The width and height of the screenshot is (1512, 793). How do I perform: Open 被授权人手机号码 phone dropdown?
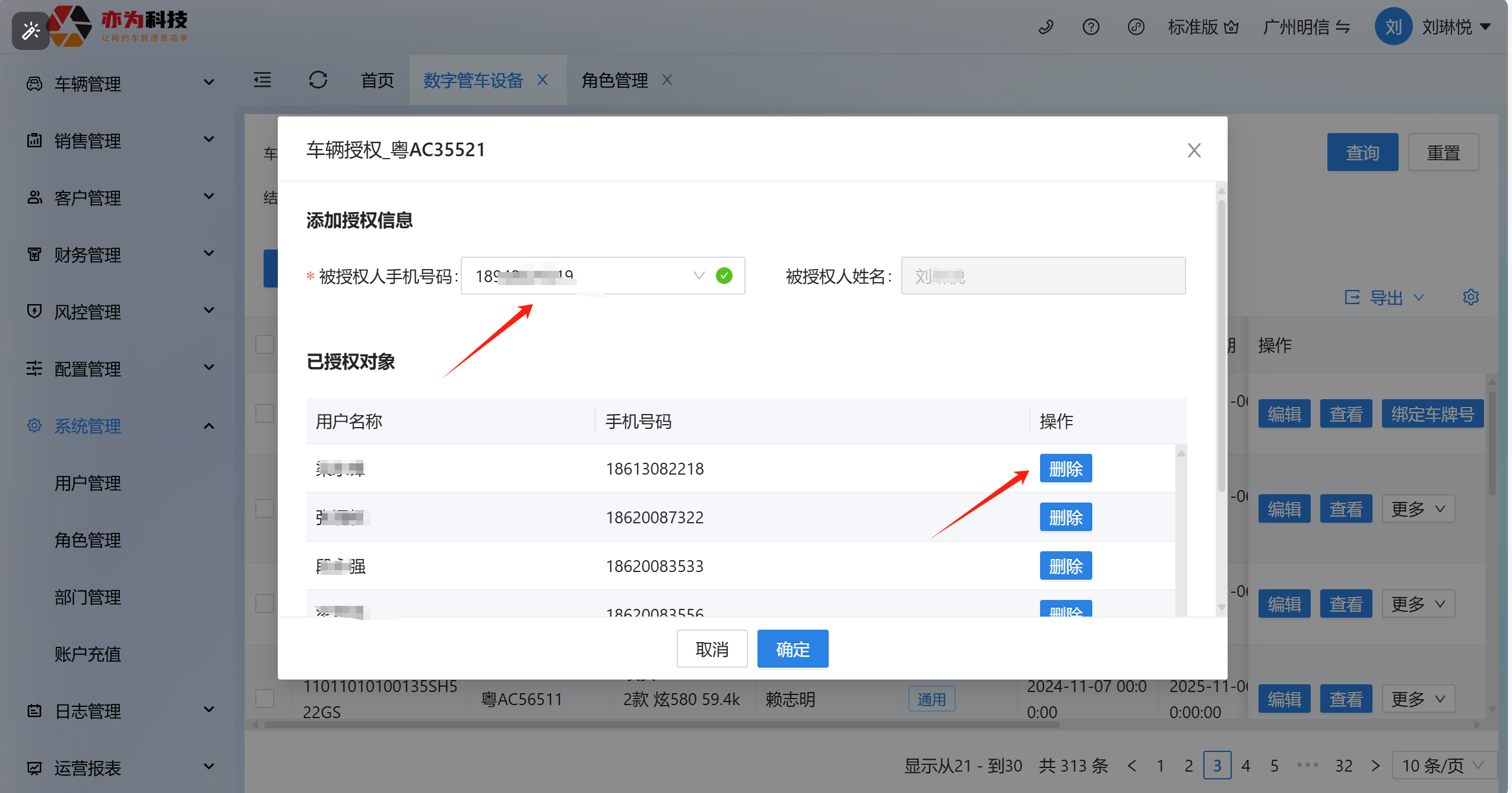click(699, 276)
